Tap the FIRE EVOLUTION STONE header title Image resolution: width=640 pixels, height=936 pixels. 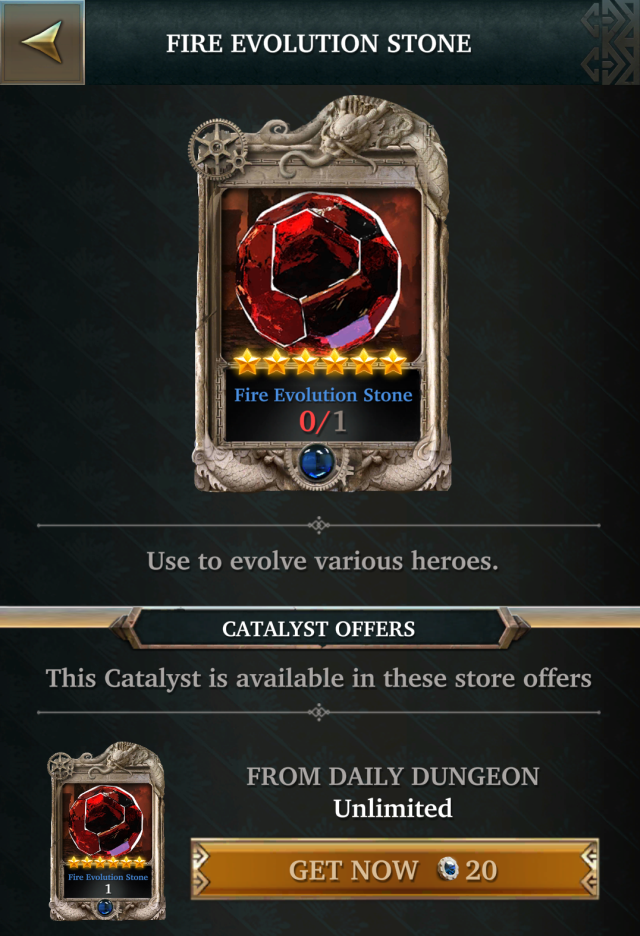[319, 44]
